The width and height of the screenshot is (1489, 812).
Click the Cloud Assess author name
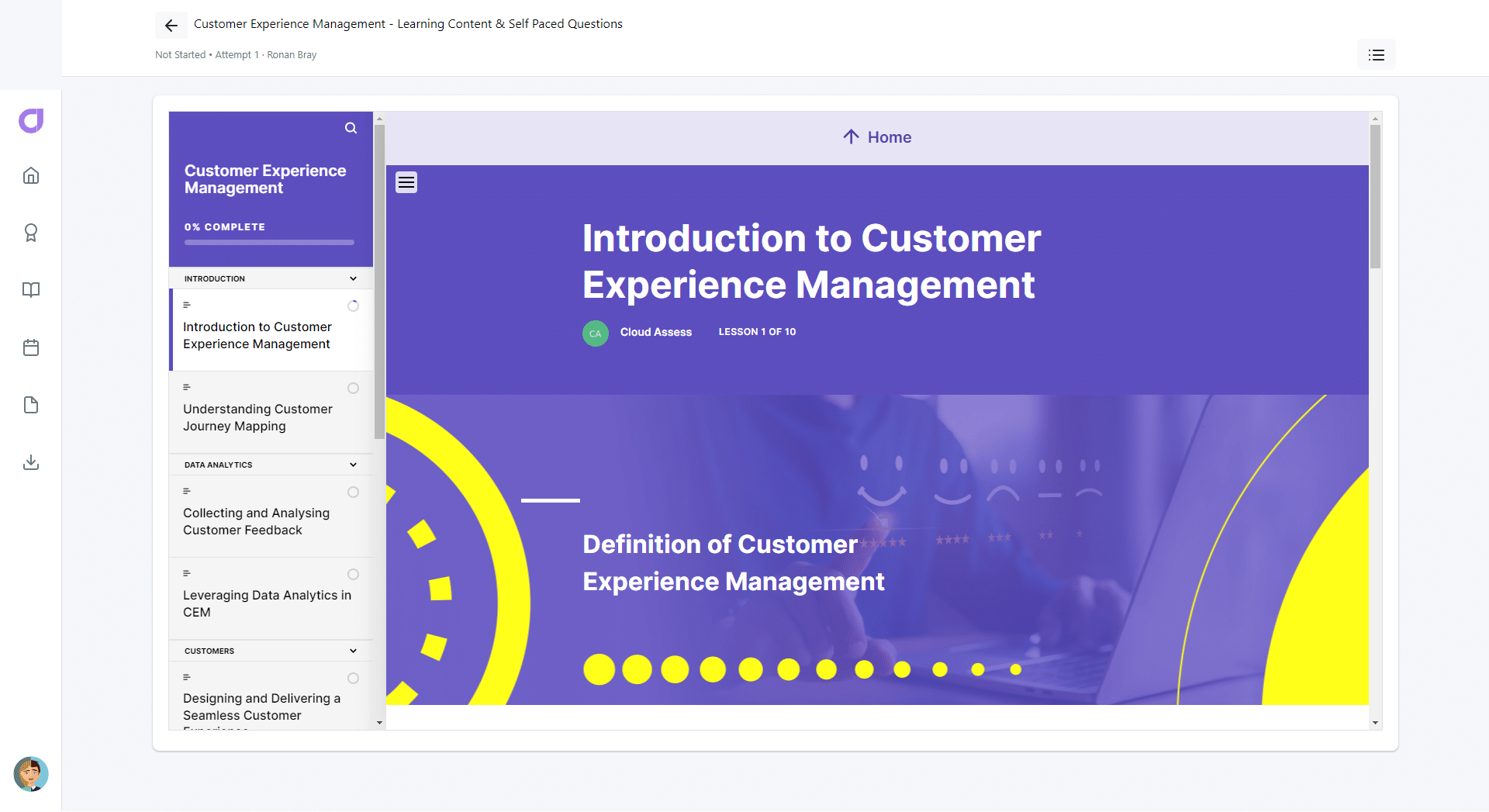[656, 333]
